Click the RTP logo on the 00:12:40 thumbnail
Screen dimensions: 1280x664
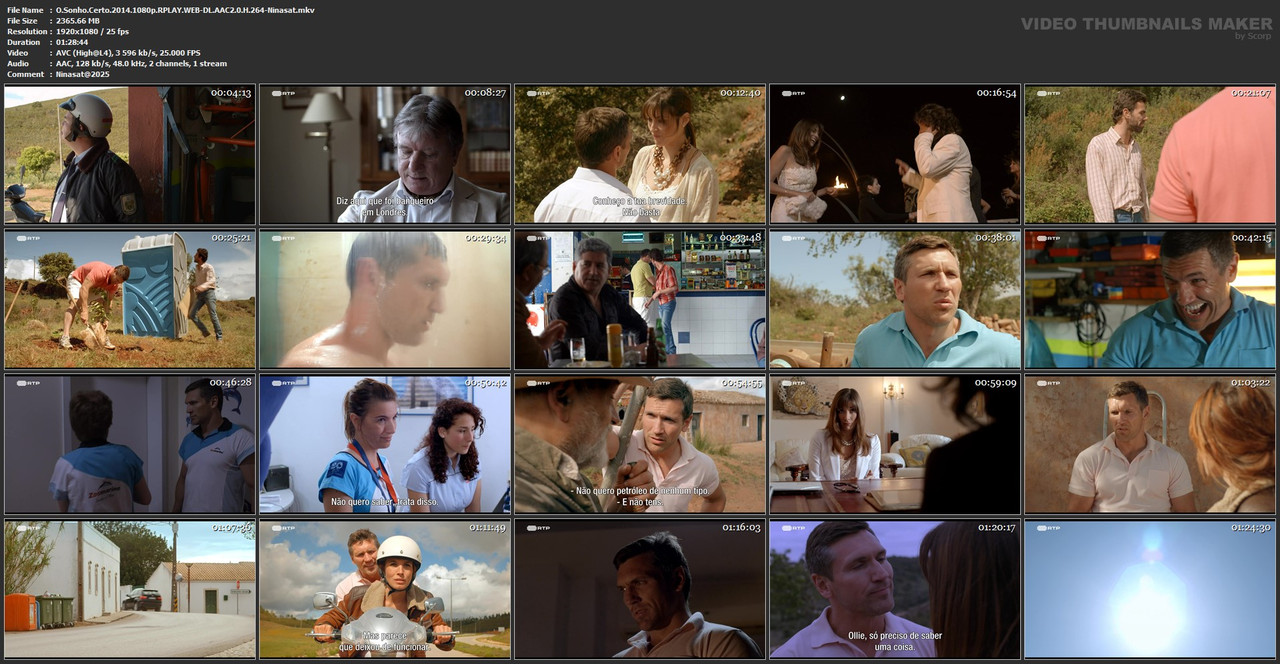pyautogui.click(x=537, y=93)
